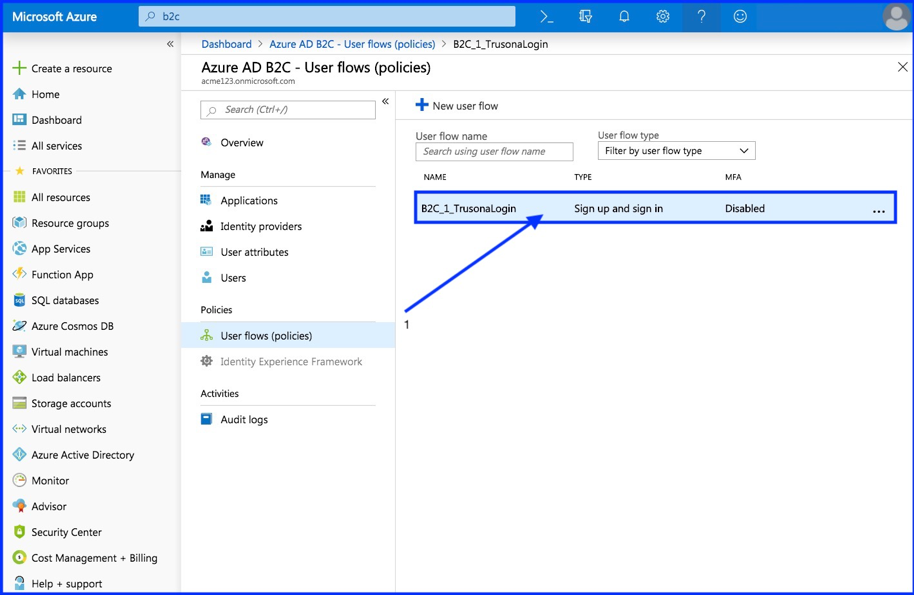Open the help question mark

701,16
